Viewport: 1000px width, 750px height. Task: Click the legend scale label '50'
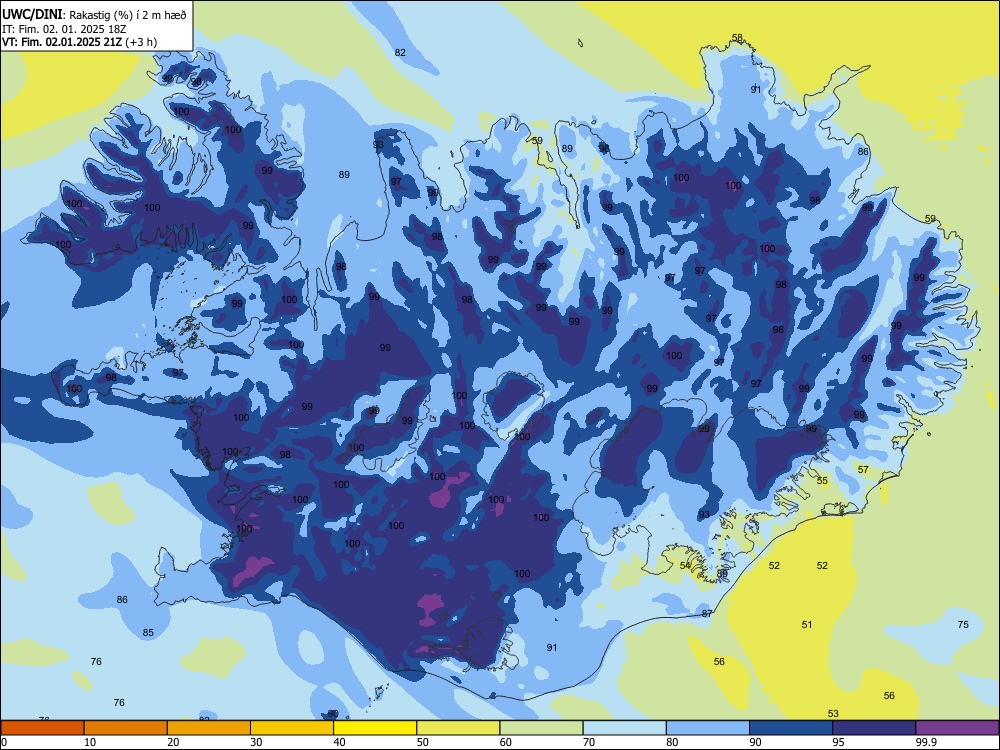(422, 742)
